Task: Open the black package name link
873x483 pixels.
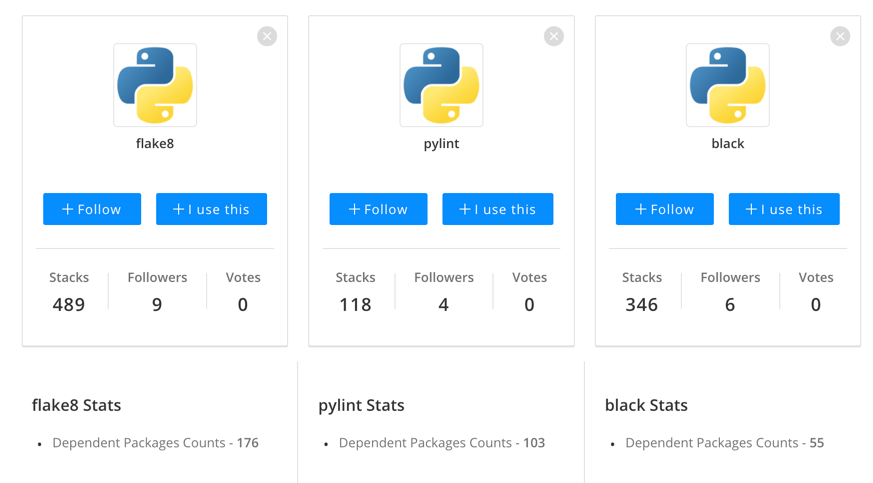Action: (x=728, y=144)
